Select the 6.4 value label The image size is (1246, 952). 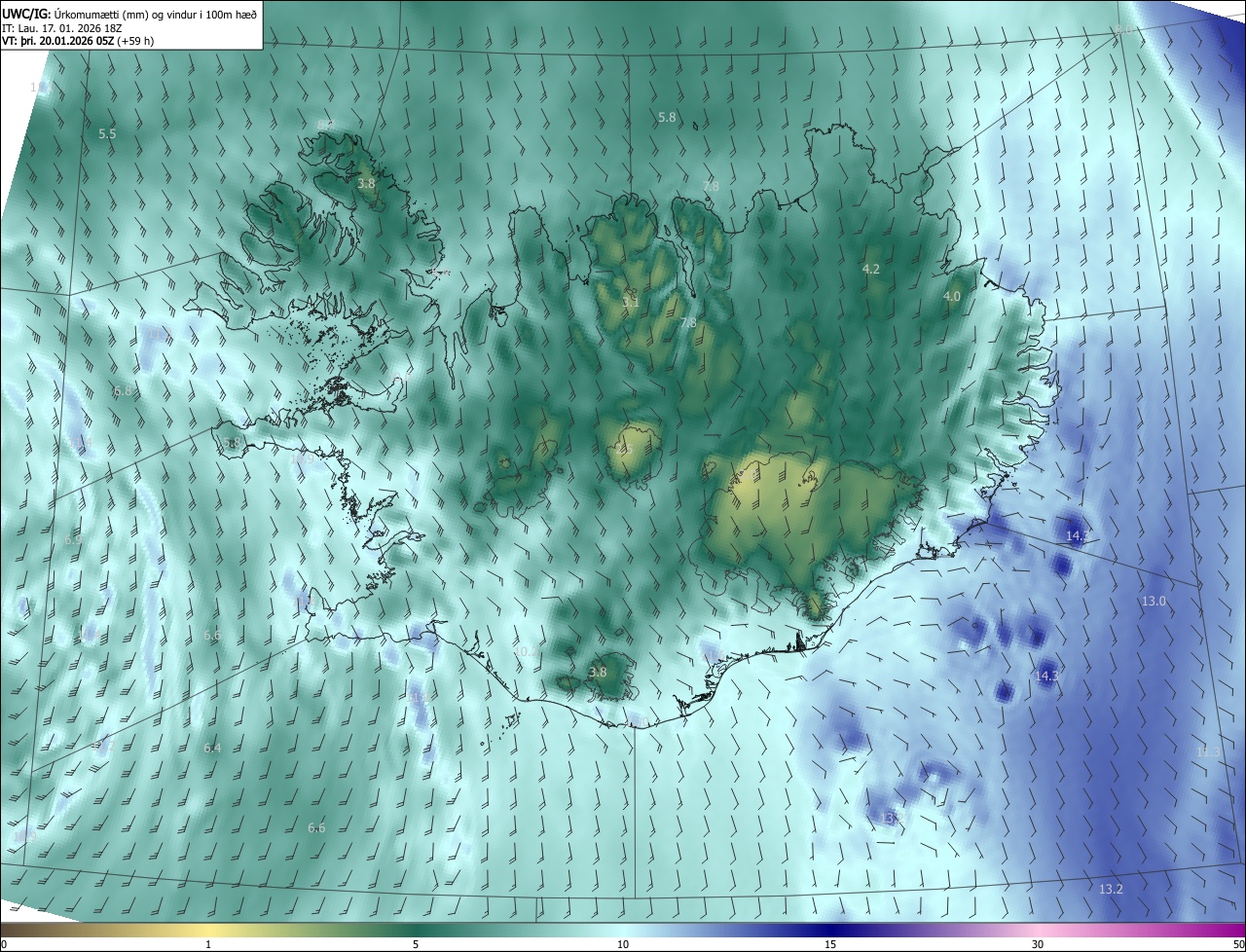click(212, 748)
